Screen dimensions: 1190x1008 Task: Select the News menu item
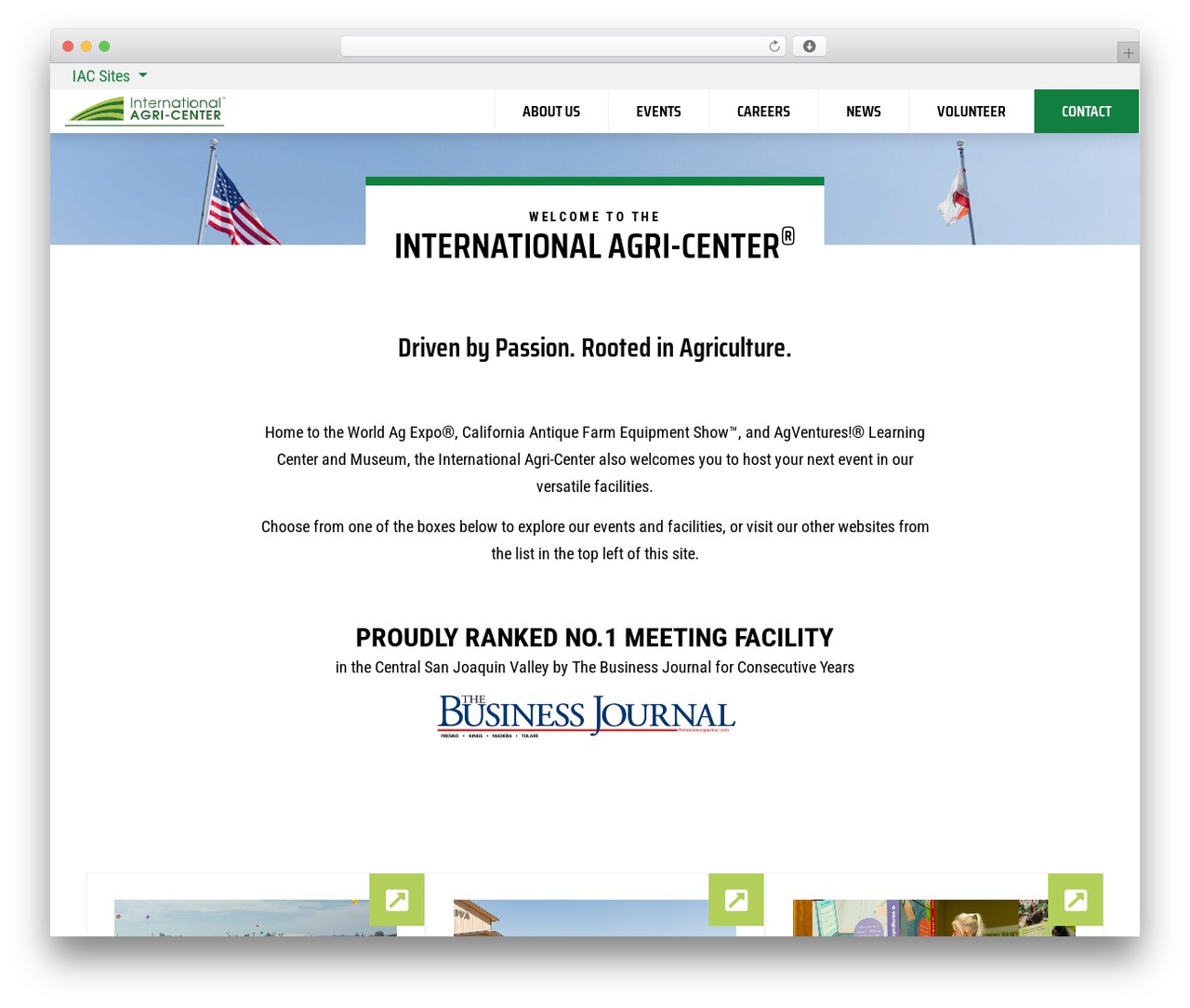[x=864, y=112]
